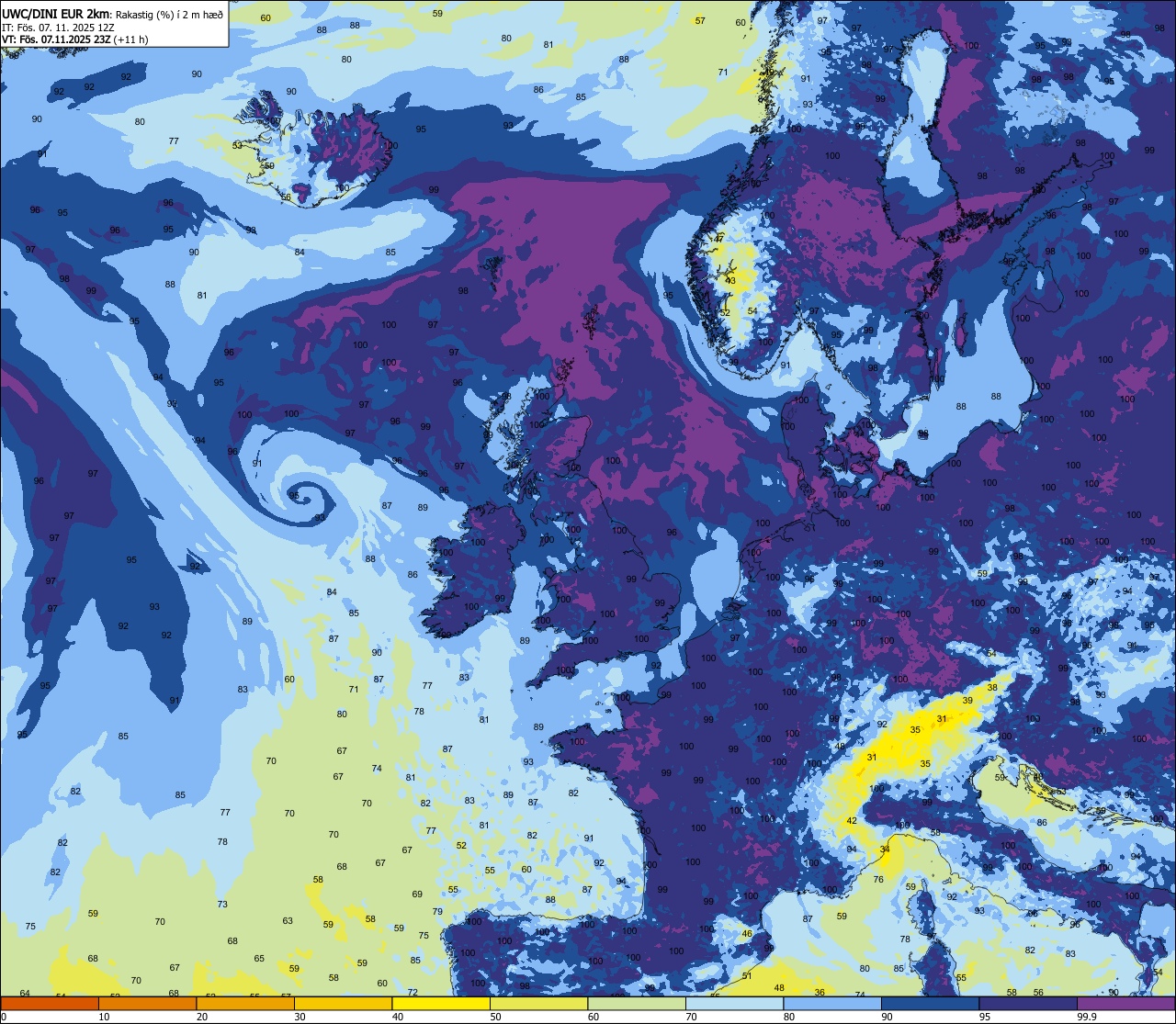Screen dimensions: 1176x1024
Task: Click the 0–10% dark orange legend swatch
Action: (x=50, y=1004)
